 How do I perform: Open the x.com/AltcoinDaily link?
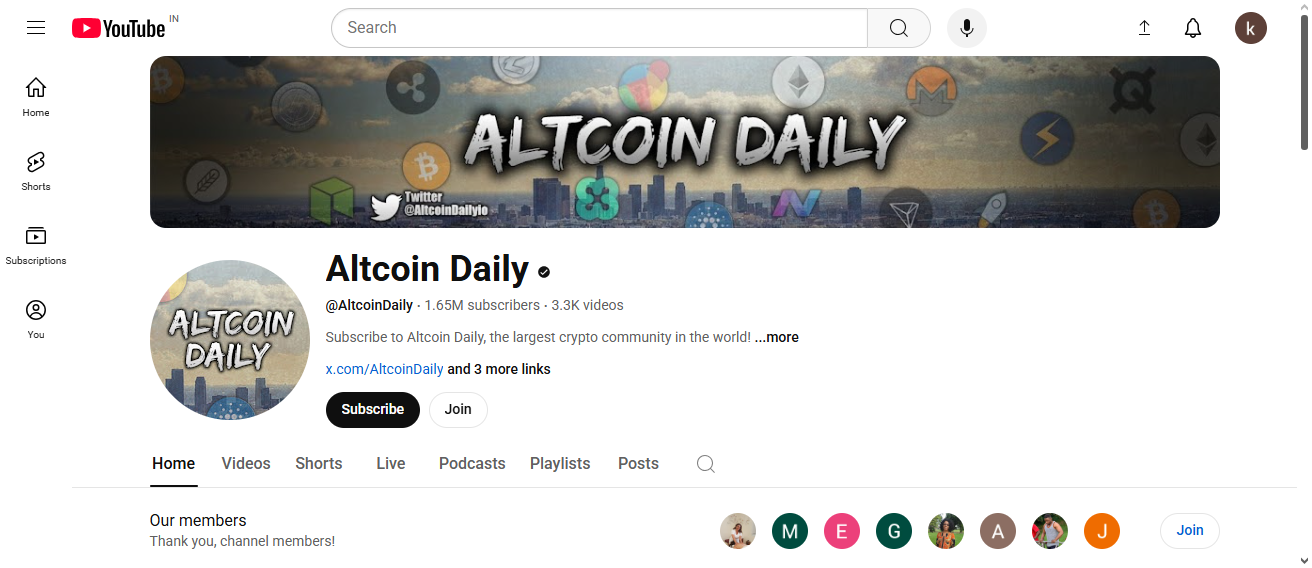[385, 369]
